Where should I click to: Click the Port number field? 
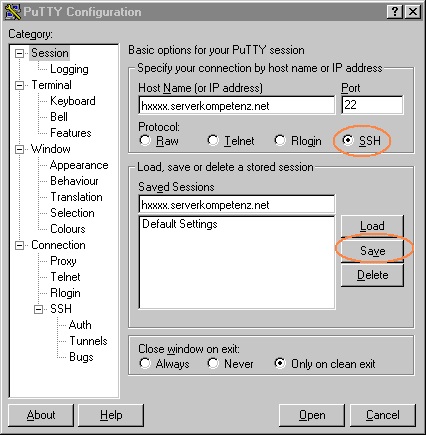pyautogui.click(x=372, y=105)
